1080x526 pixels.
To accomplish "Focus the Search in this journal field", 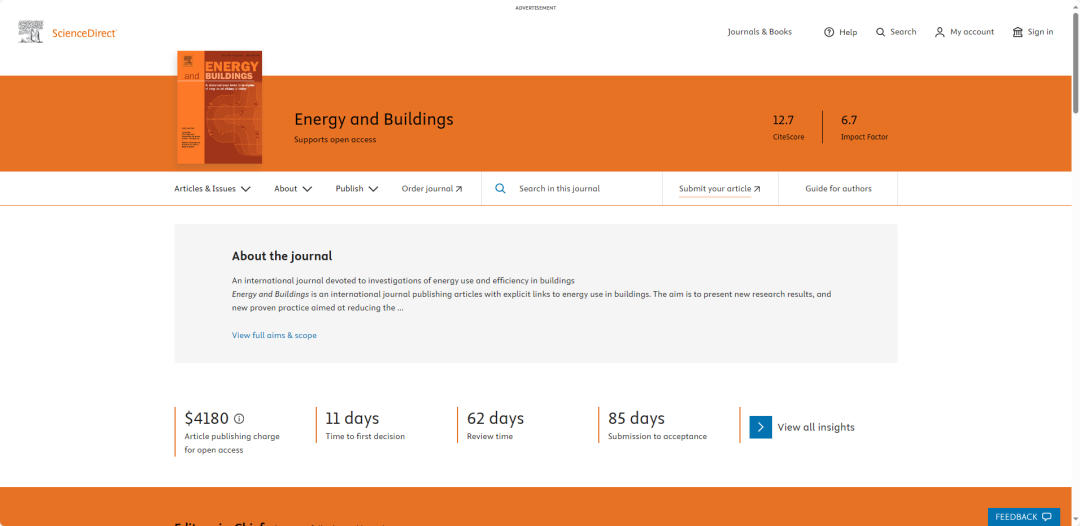I will click(572, 189).
